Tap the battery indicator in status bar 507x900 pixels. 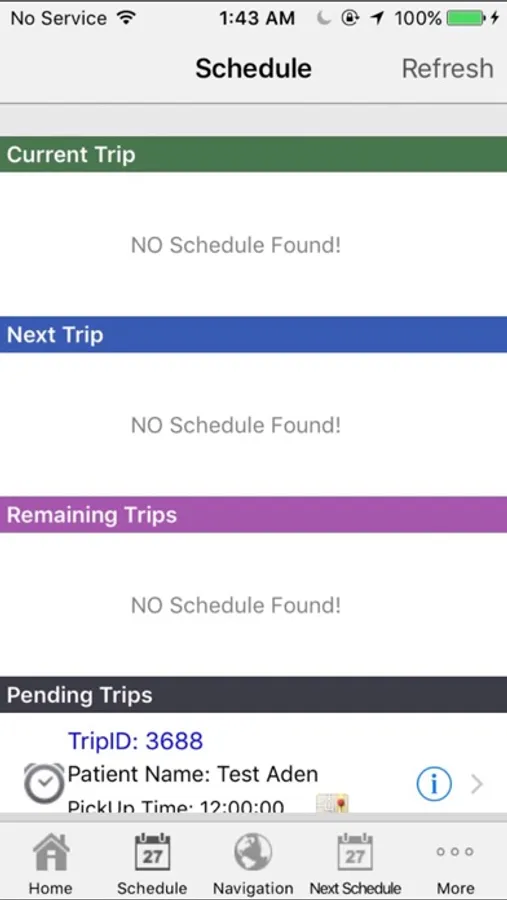click(x=467, y=18)
